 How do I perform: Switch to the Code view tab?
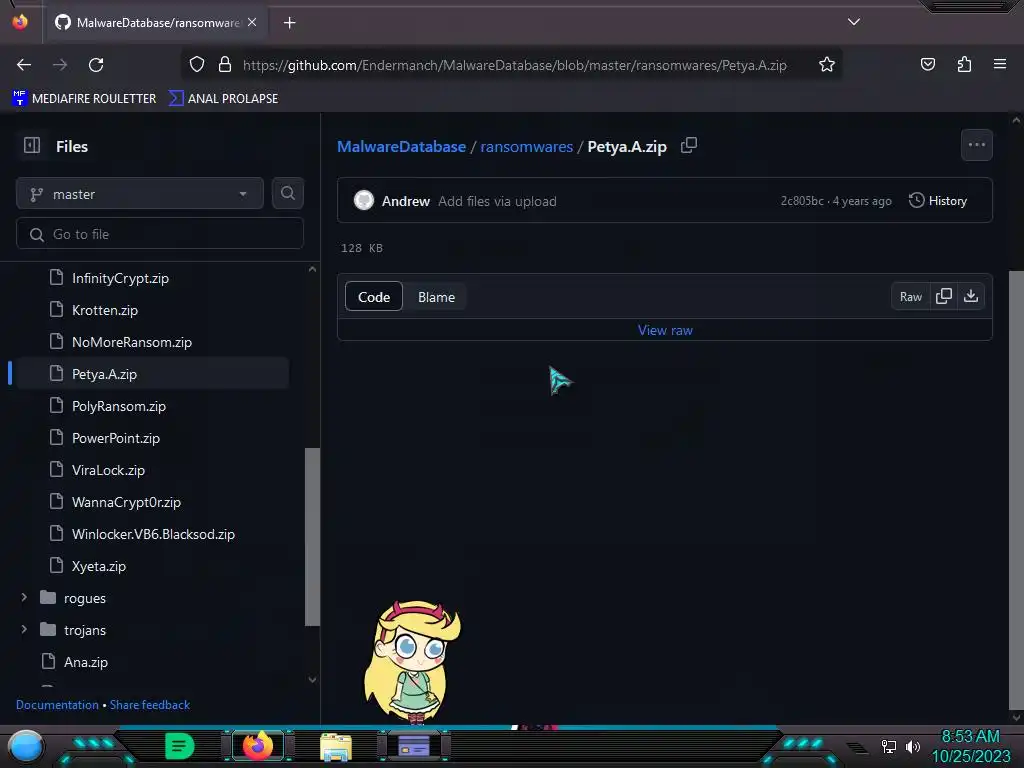coord(374,297)
